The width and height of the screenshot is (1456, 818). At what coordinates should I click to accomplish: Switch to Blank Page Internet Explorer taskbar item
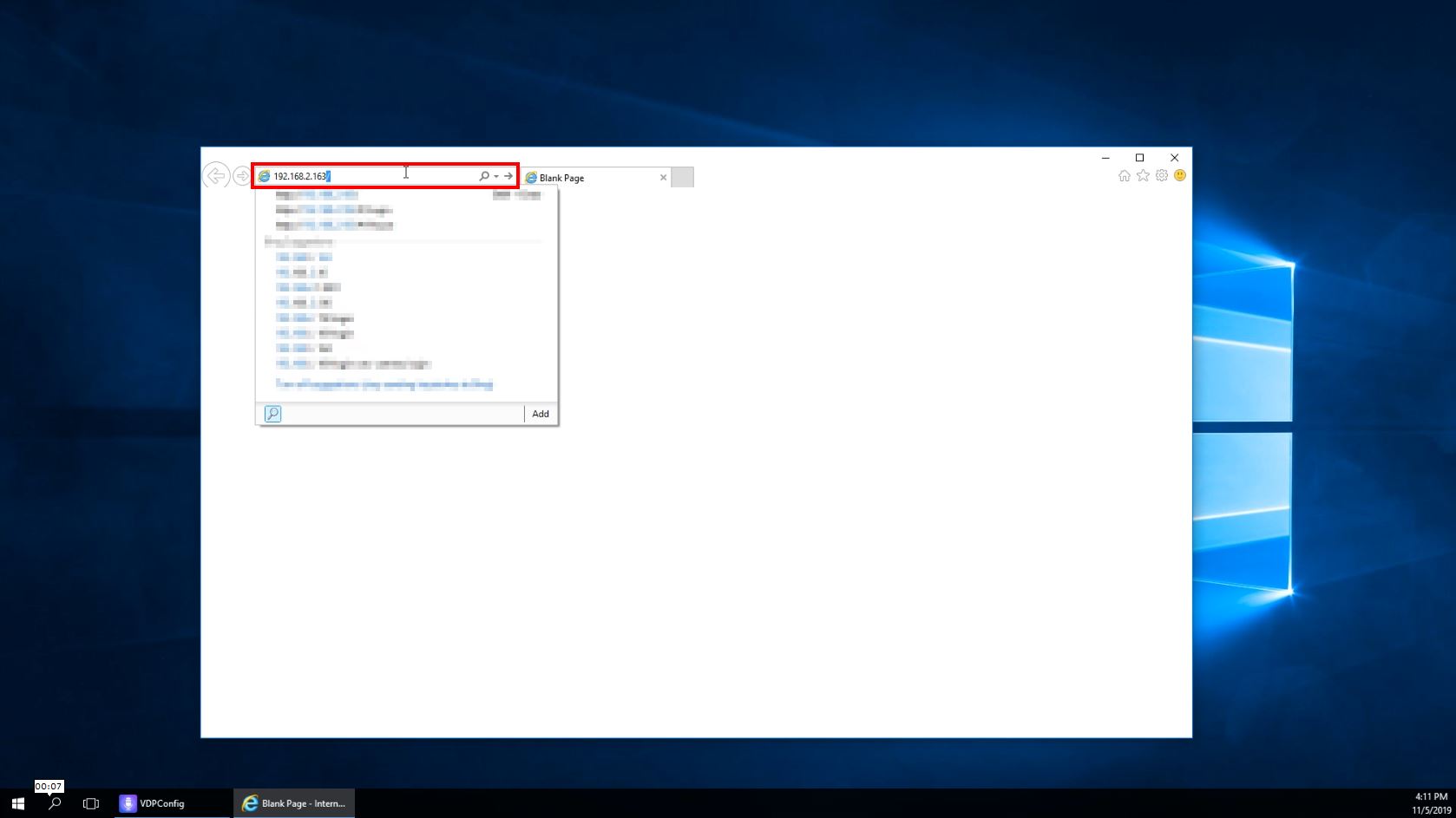click(x=293, y=803)
